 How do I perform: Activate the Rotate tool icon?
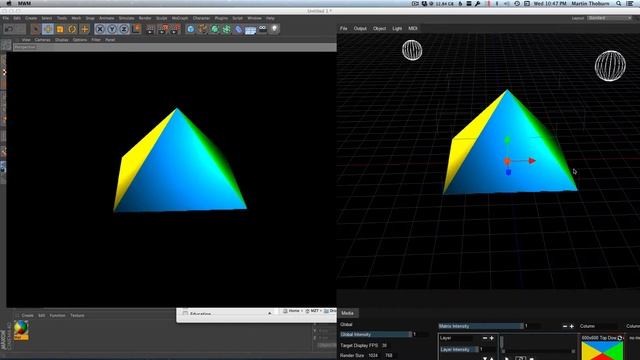[x=72, y=29]
